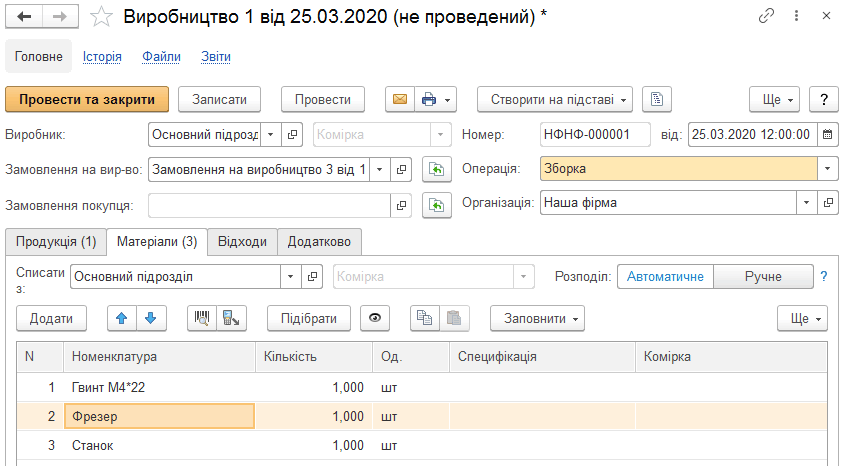Go forward with the right arrow button
Viewport: 842px width, 467px height.
click(60, 17)
